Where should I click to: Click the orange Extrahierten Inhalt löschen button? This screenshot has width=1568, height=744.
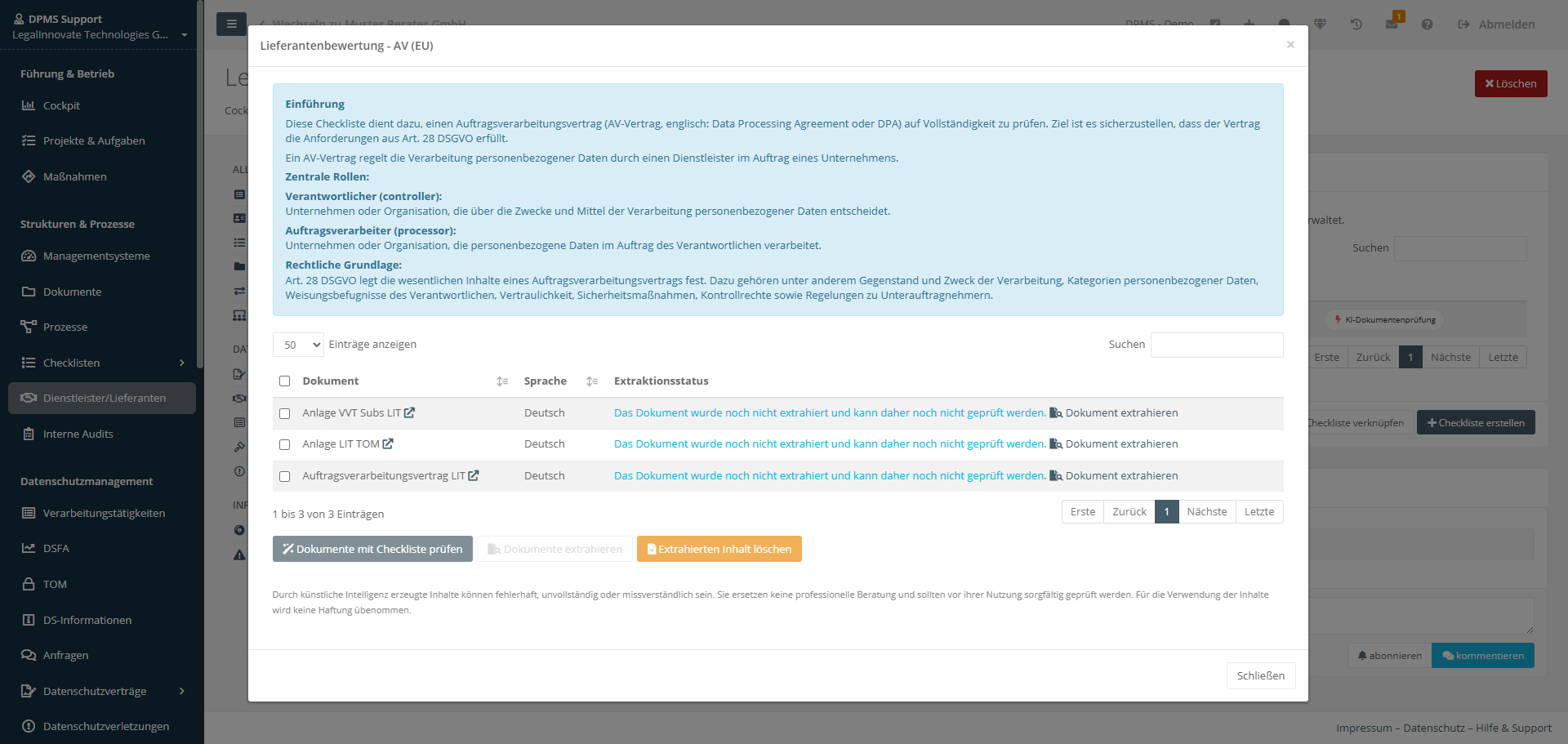coord(719,549)
